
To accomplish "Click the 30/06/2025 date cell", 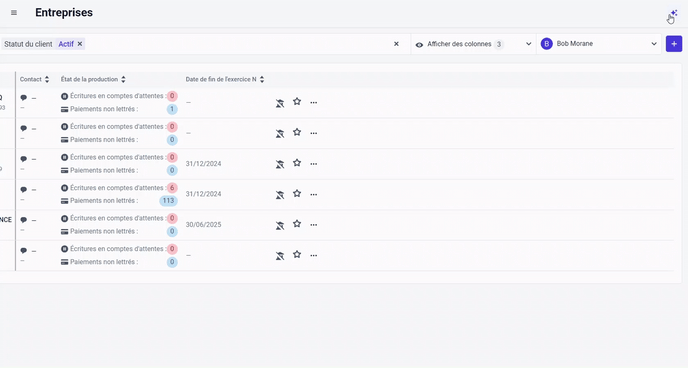I will (x=204, y=225).
